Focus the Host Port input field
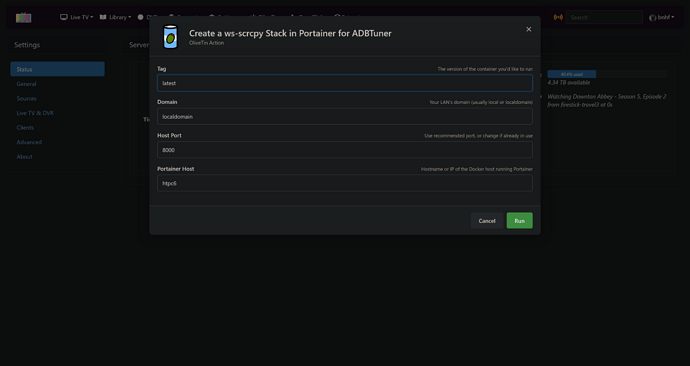Image resolution: width=690 pixels, height=366 pixels. pyautogui.click(x=345, y=150)
